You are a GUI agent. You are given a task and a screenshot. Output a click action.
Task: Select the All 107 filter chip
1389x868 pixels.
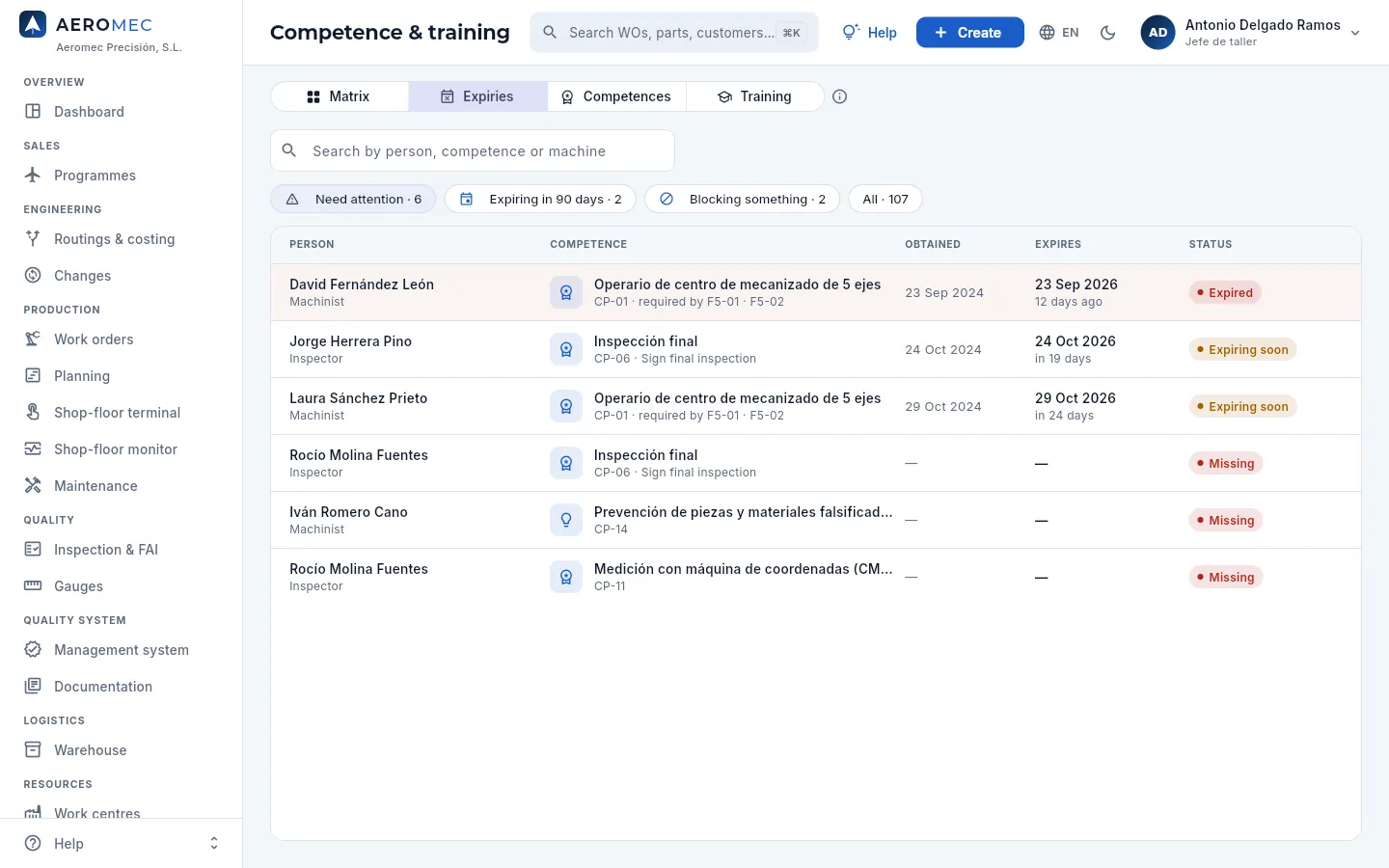pos(885,199)
